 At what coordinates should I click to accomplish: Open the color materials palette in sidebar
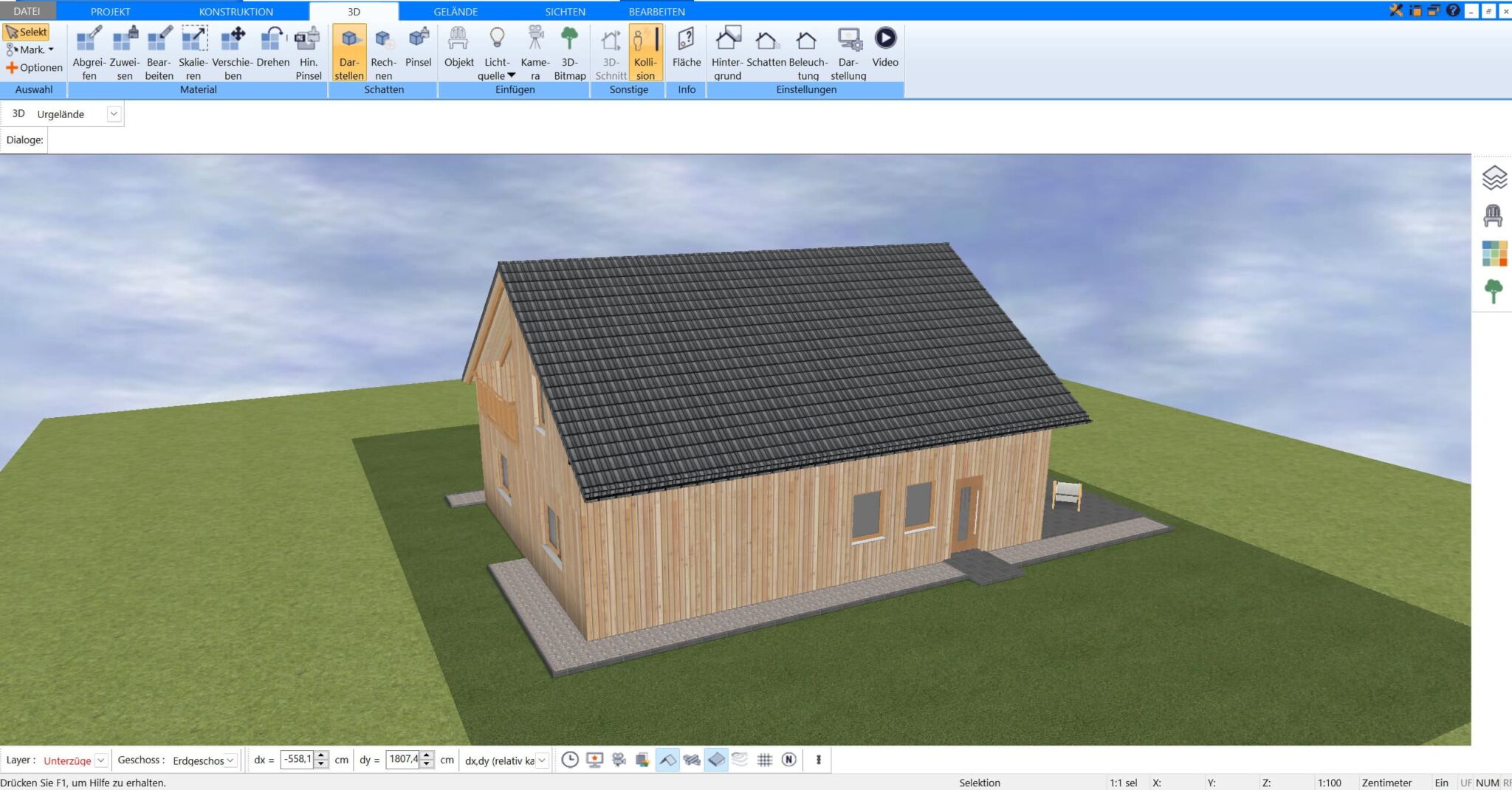pos(1494,253)
